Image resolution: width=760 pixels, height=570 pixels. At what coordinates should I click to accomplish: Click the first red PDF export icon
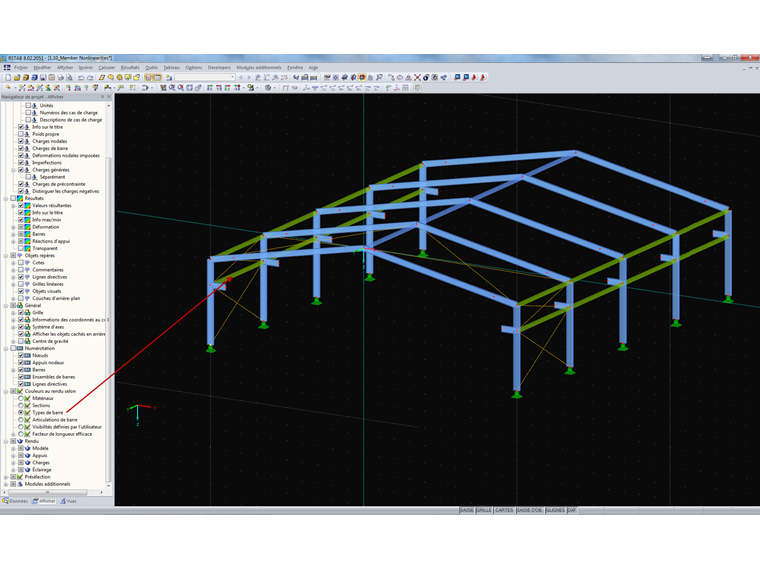pos(474,78)
